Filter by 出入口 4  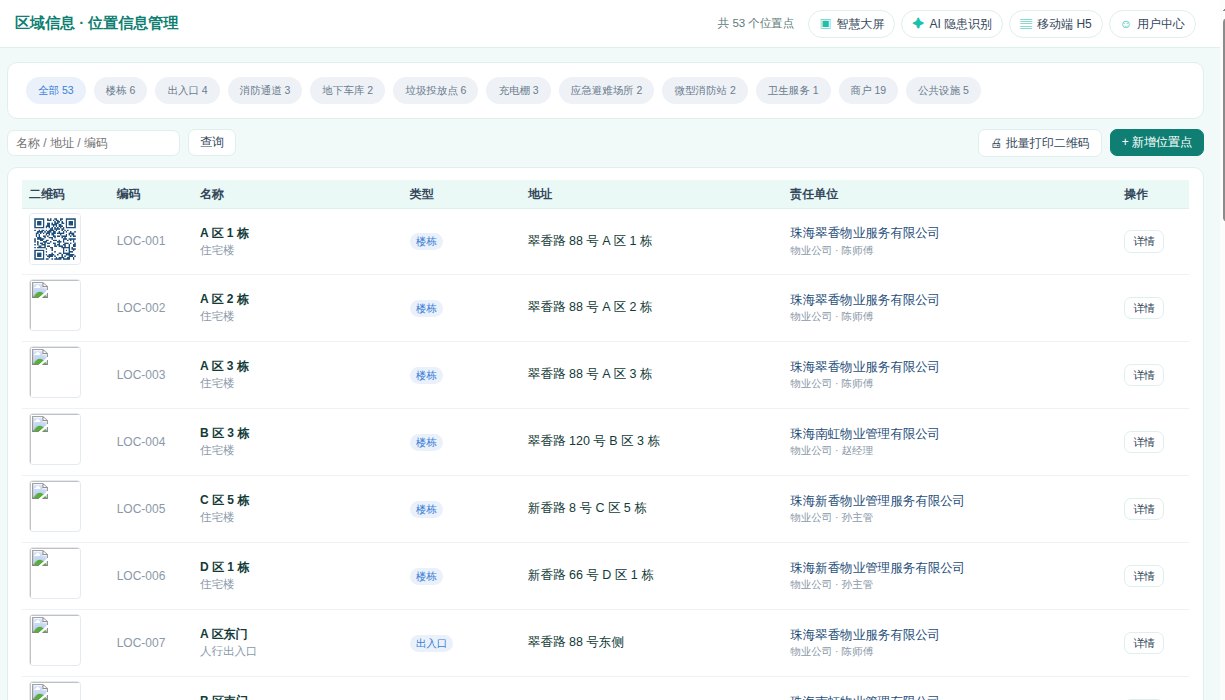(188, 91)
